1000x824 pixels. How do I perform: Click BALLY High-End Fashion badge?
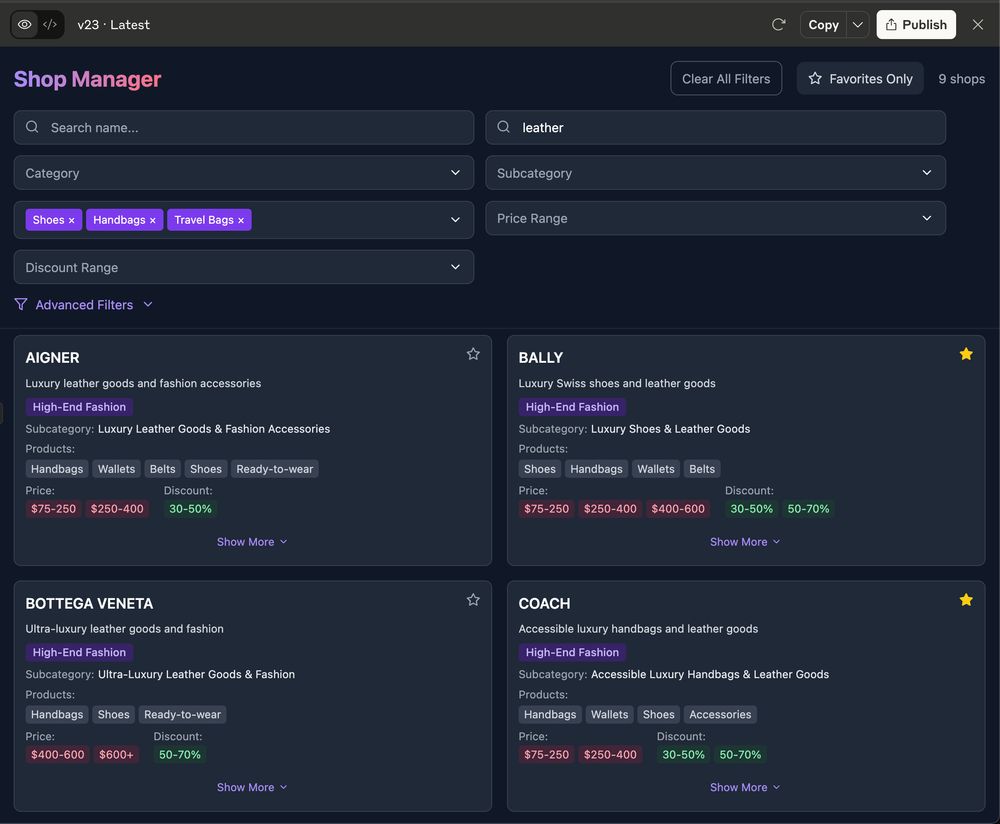tap(572, 407)
